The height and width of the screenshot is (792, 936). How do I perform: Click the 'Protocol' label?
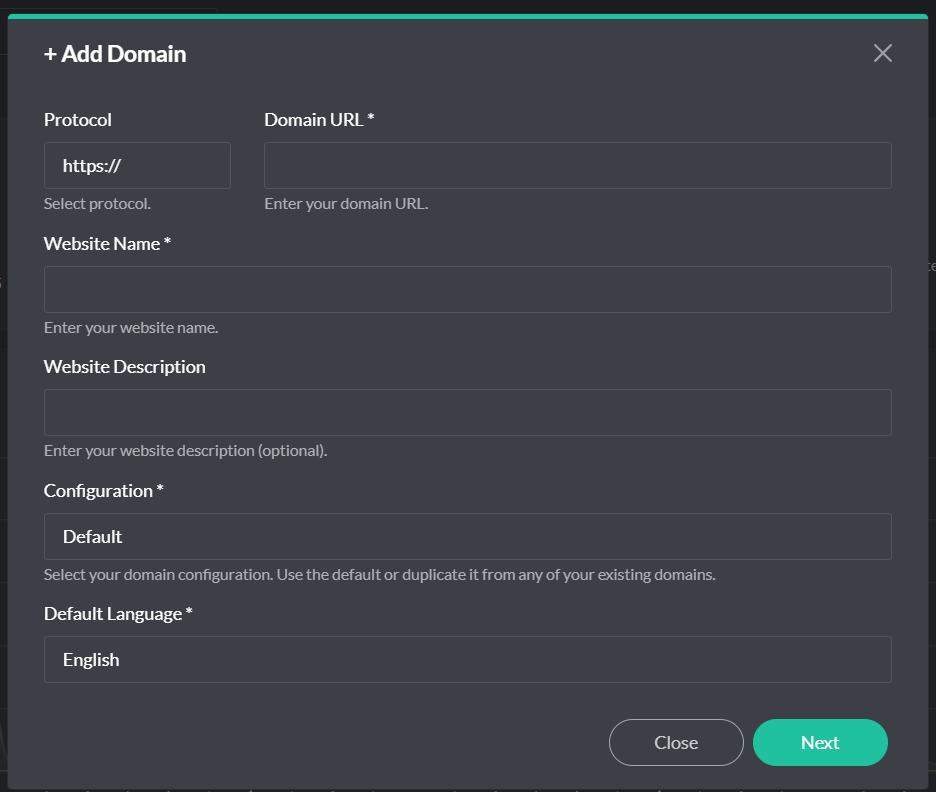point(78,119)
